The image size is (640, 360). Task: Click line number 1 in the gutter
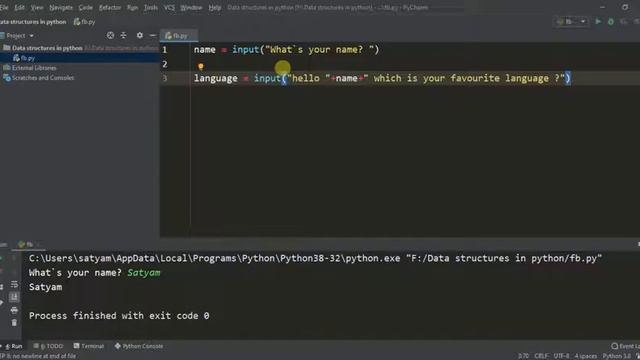tap(164, 50)
